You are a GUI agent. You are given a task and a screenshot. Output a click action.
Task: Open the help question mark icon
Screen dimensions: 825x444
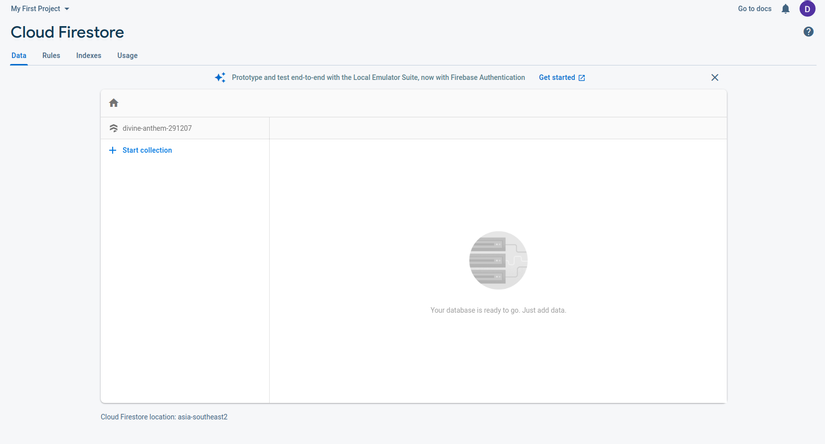808,32
